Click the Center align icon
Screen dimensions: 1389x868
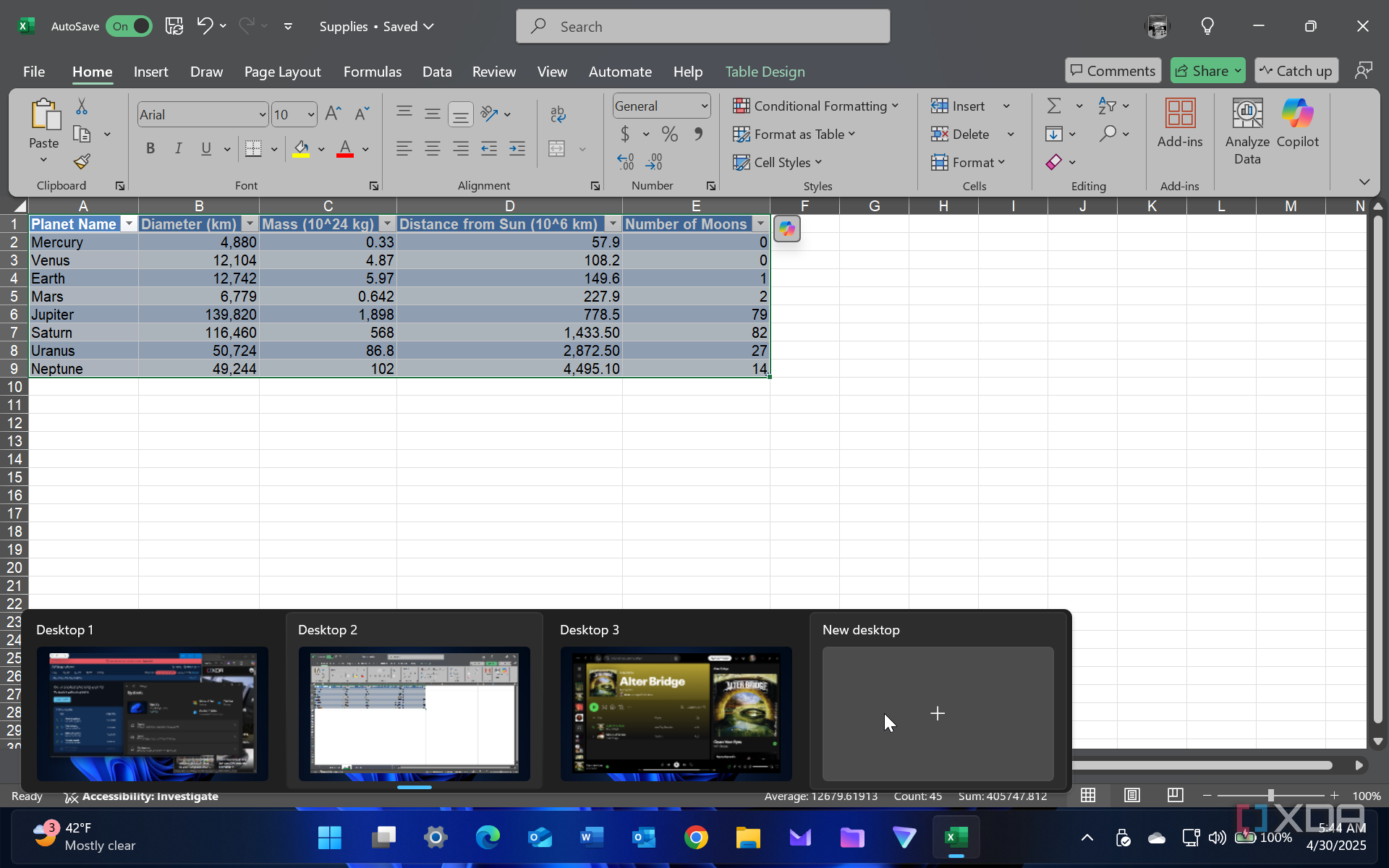433,149
